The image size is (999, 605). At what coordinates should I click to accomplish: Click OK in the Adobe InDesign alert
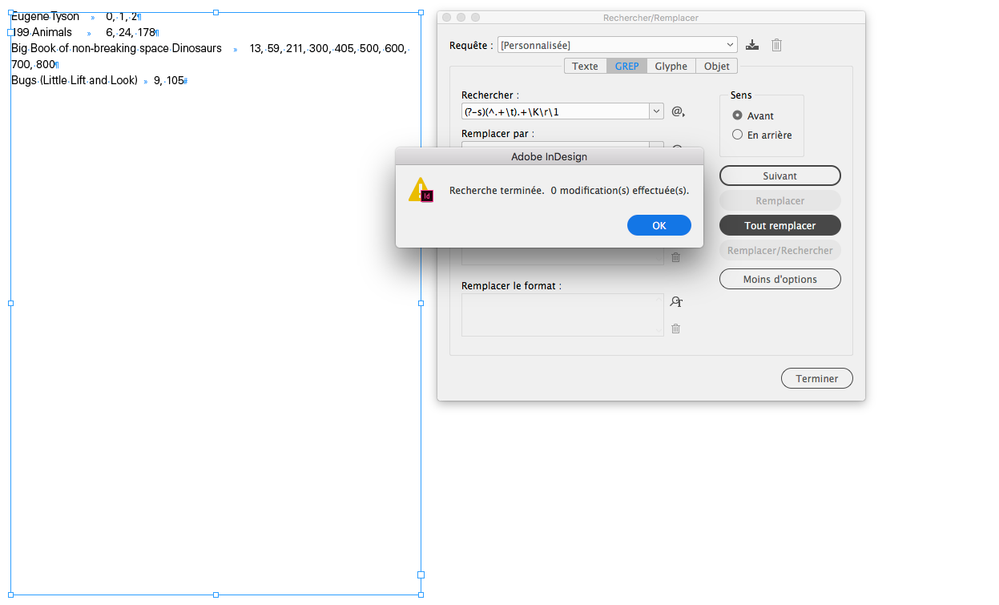point(659,225)
